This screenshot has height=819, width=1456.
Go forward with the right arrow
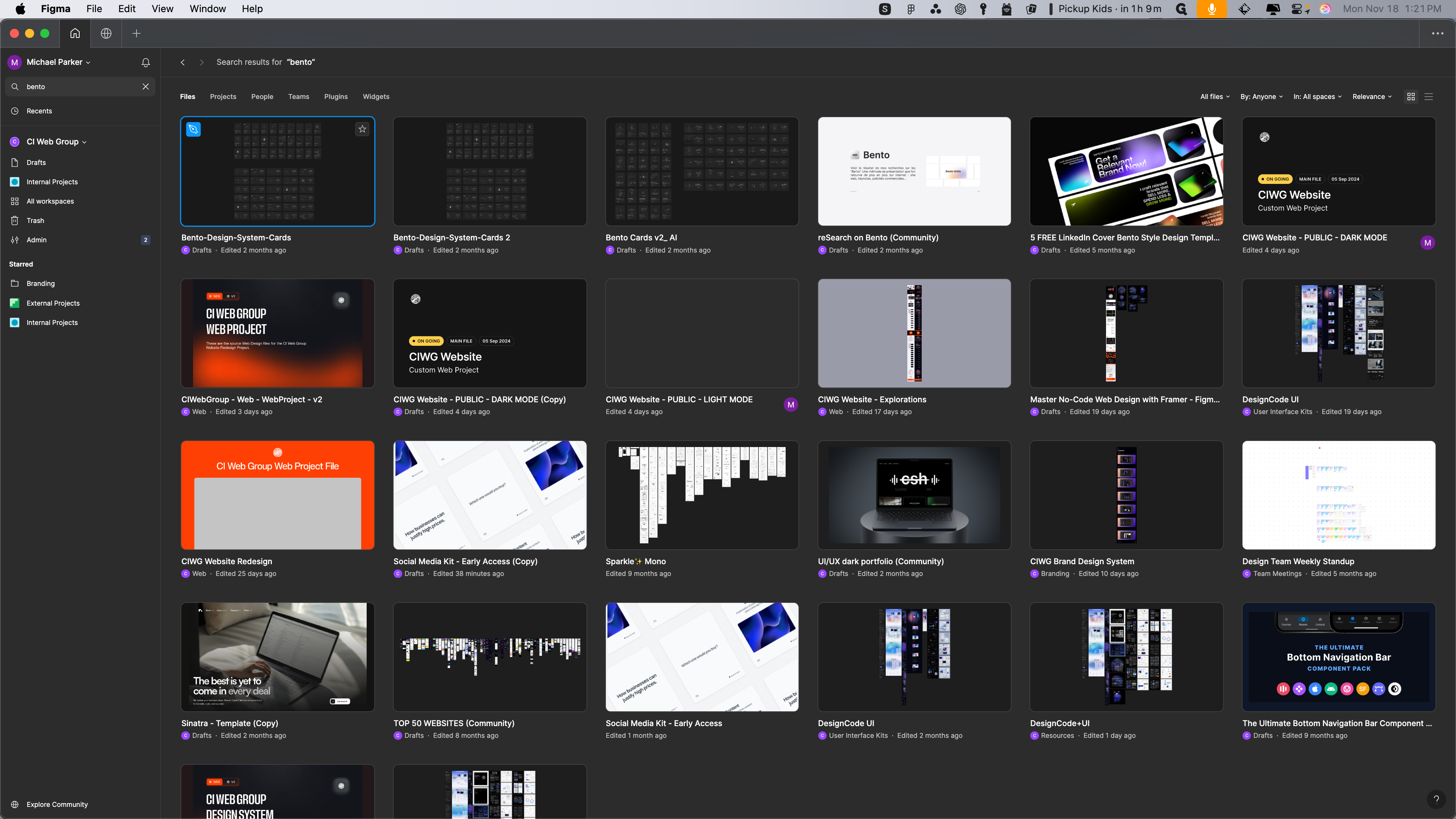(202, 62)
